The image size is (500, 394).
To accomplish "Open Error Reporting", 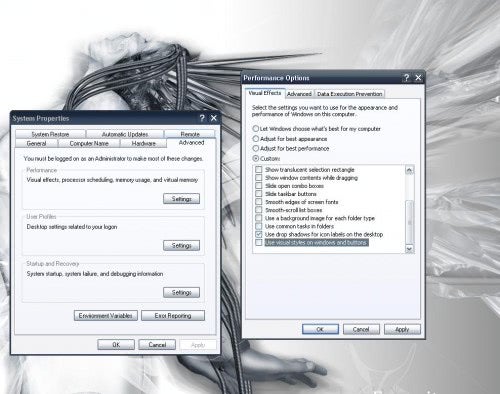I will click(x=173, y=315).
